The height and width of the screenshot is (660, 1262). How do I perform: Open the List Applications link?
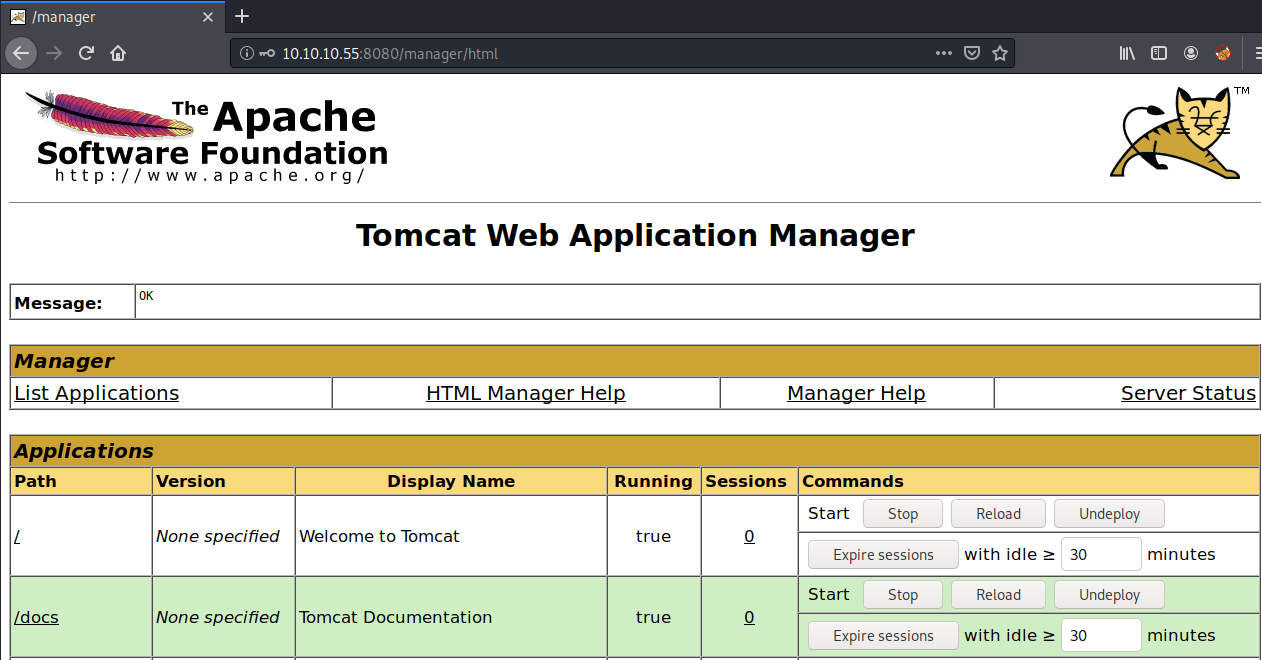tap(96, 393)
